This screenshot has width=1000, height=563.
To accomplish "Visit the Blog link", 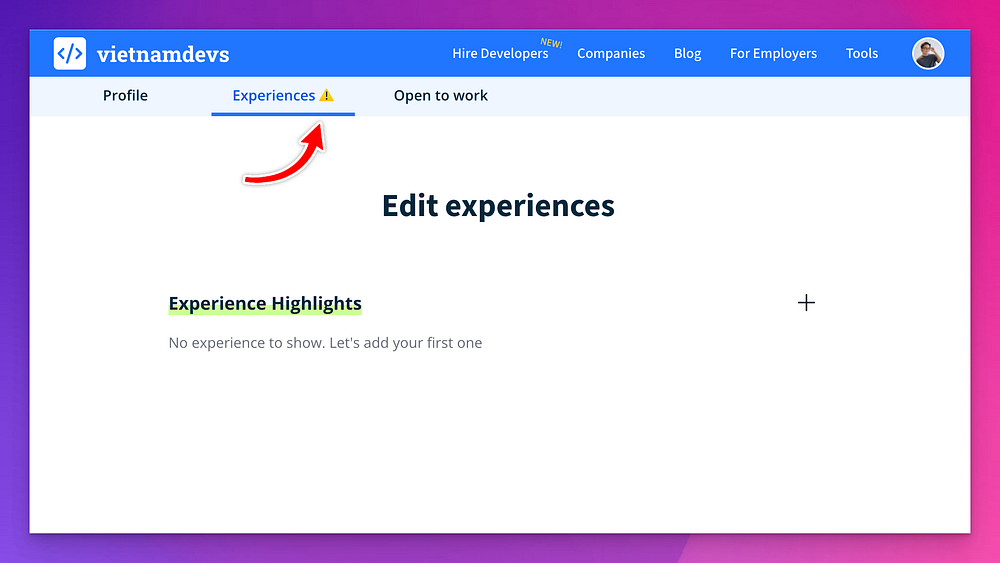I will tap(688, 54).
